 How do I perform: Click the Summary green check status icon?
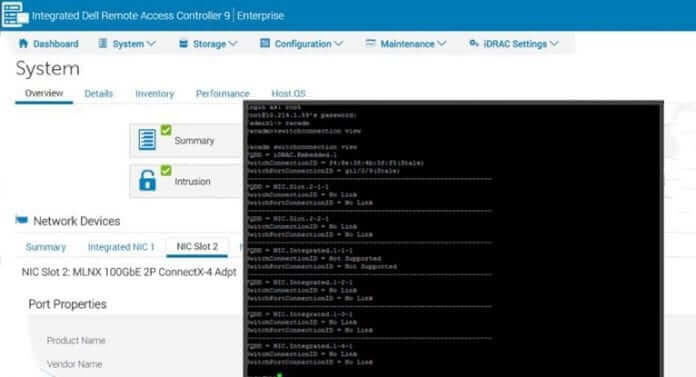coord(166,130)
